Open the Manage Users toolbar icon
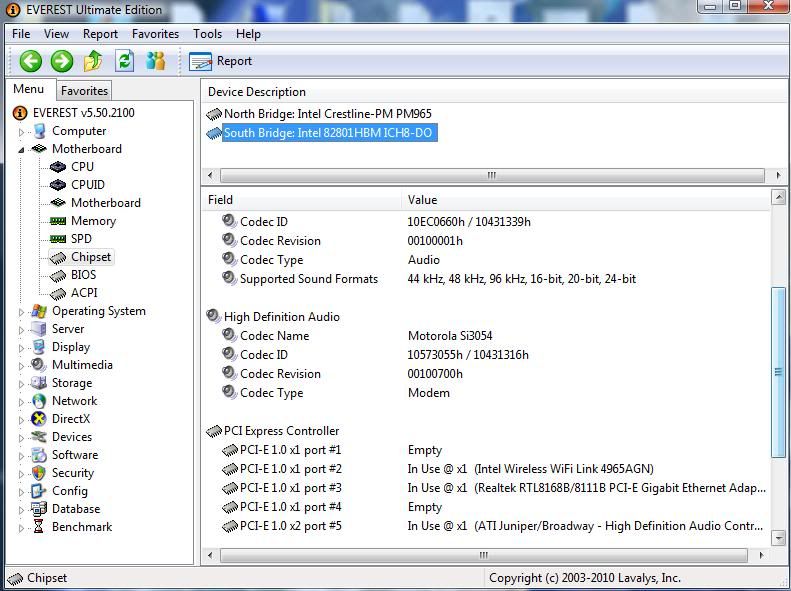The height and width of the screenshot is (591, 791). tap(155, 61)
